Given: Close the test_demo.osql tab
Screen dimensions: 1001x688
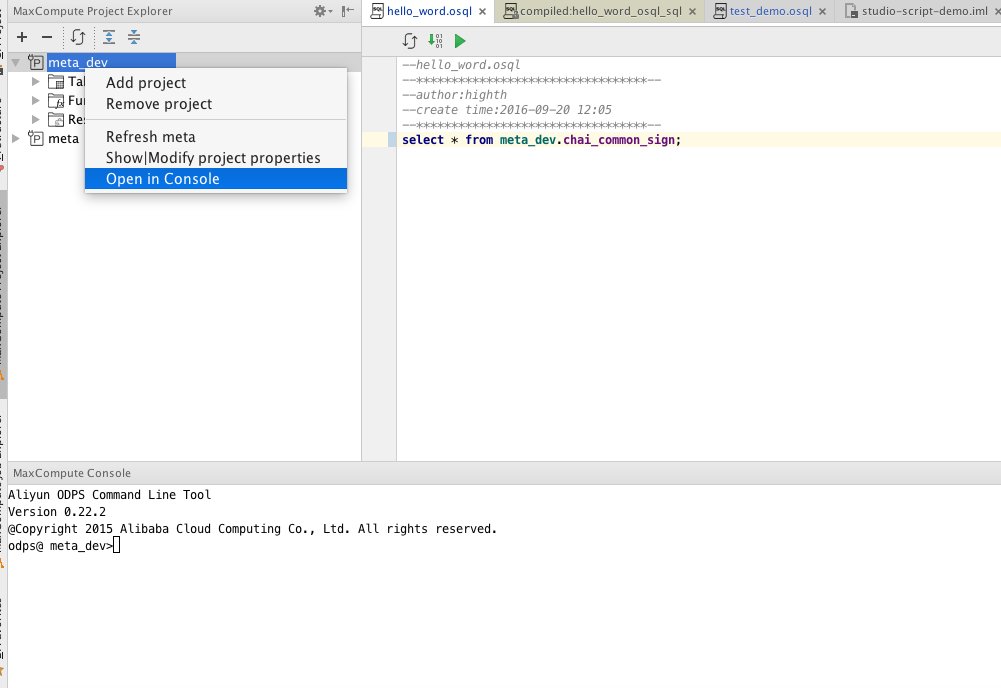Looking at the screenshot, I should [822, 11].
